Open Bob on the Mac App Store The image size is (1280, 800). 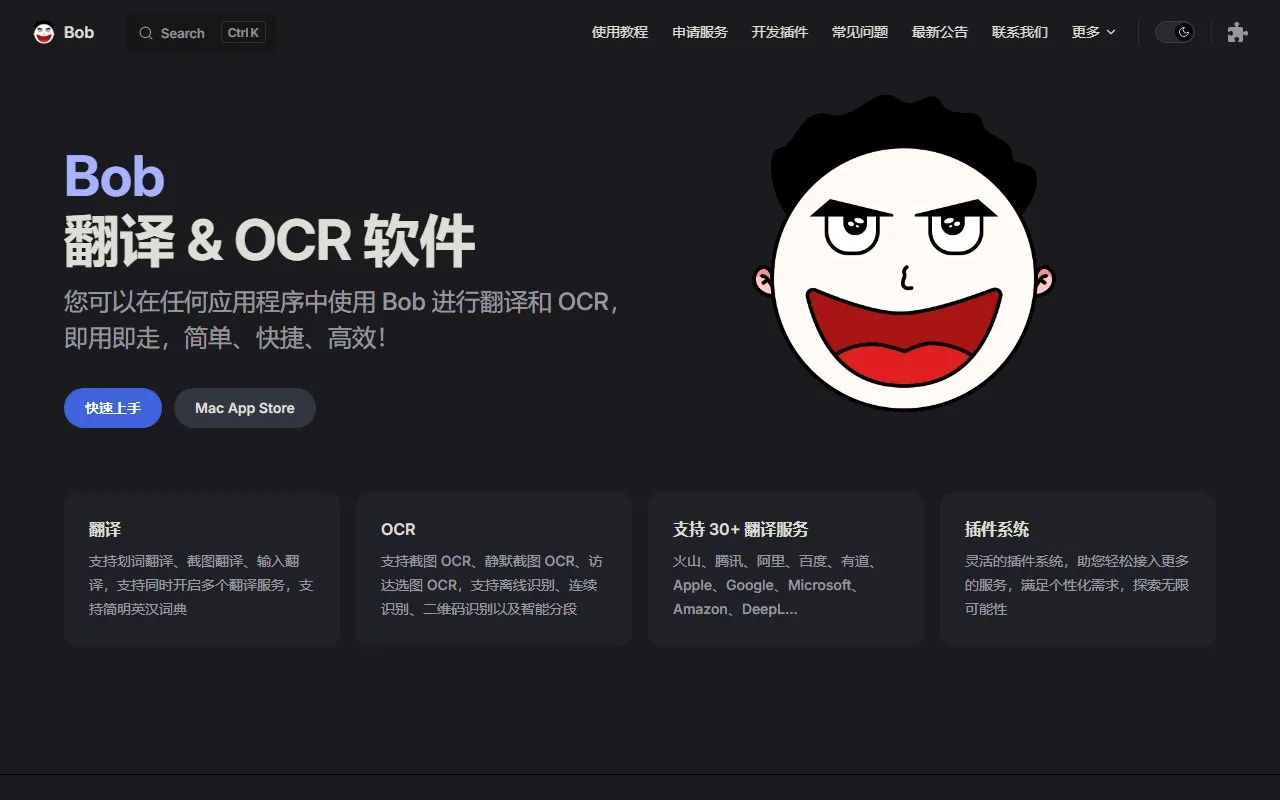[244, 408]
